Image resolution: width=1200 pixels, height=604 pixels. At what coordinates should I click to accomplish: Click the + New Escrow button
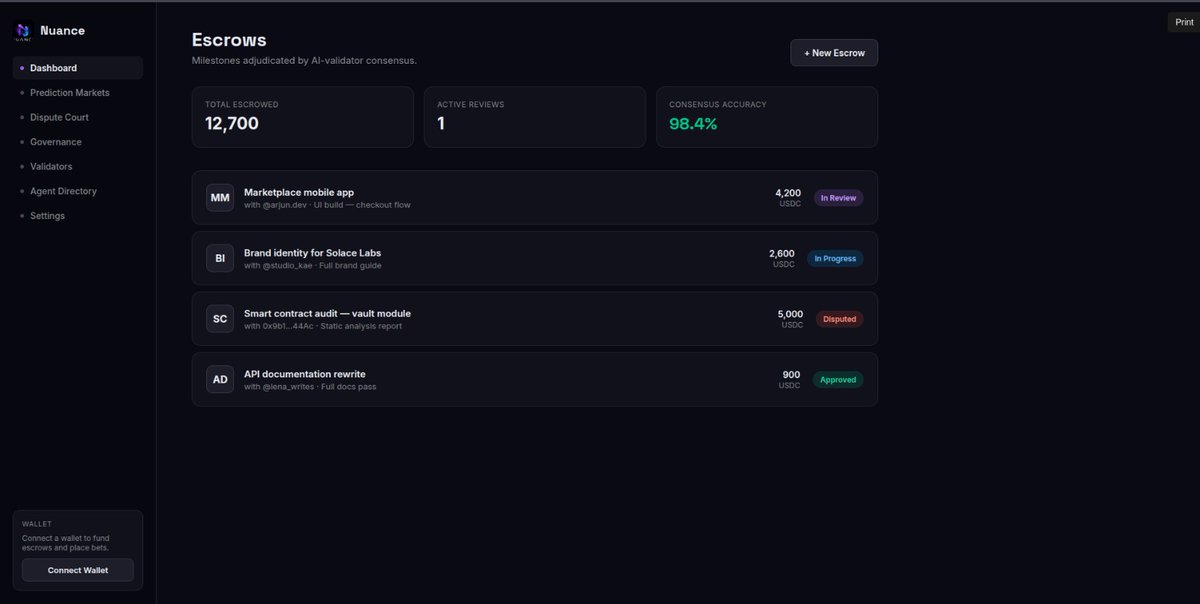(834, 53)
